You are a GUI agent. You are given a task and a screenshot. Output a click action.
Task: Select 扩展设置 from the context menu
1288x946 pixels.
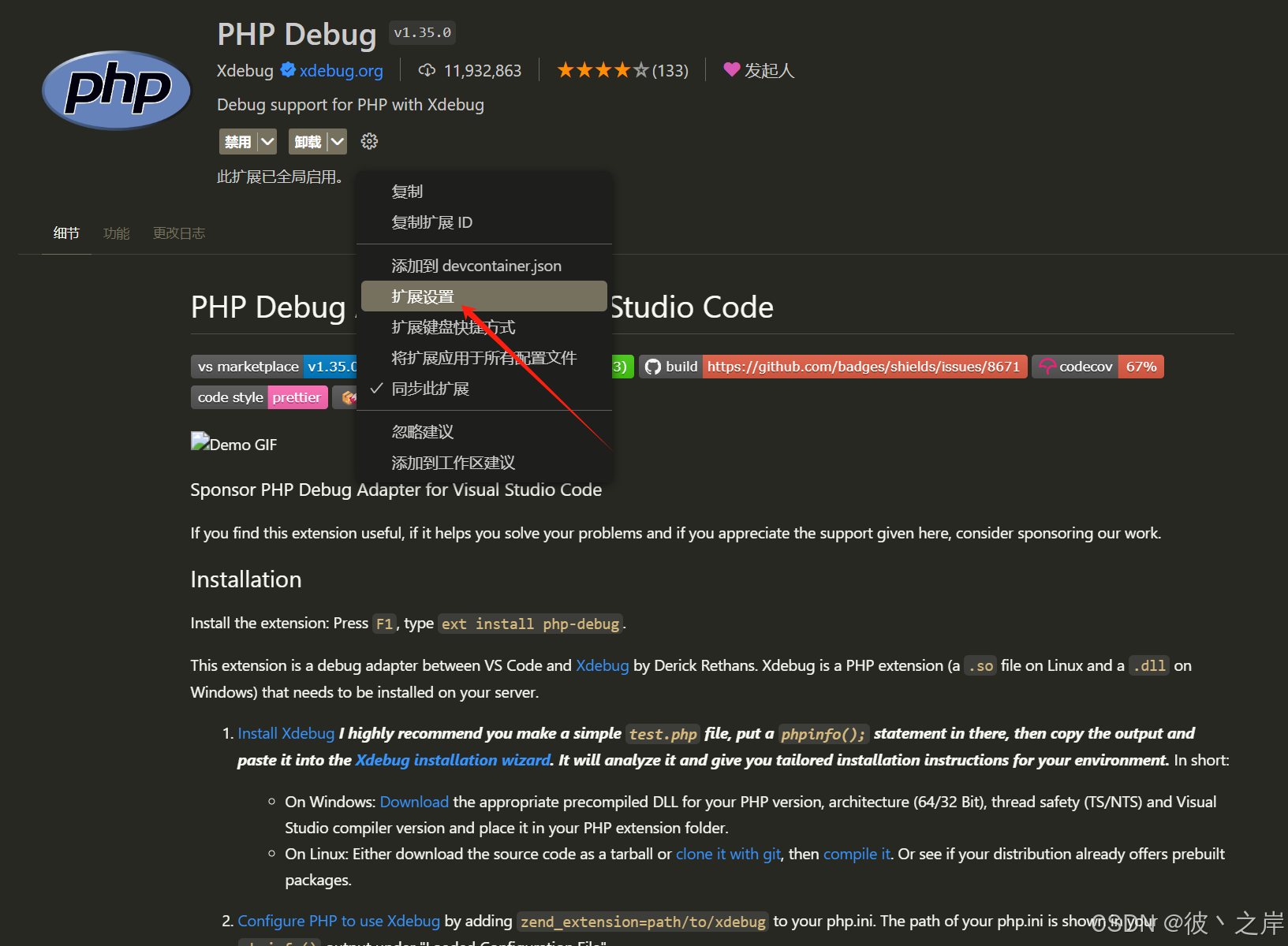(423, 296)
